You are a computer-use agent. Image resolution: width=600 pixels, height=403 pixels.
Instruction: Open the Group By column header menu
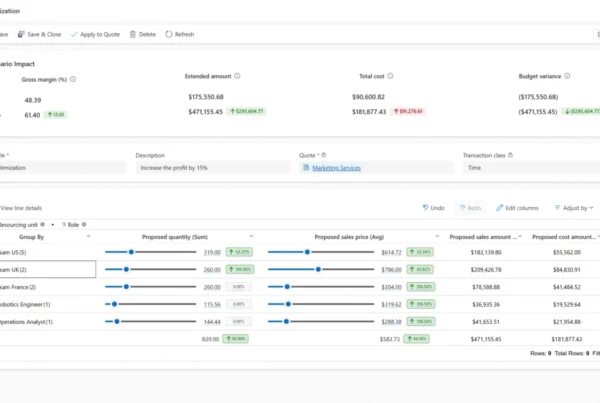pyautogui.click(x=87, y=237)
